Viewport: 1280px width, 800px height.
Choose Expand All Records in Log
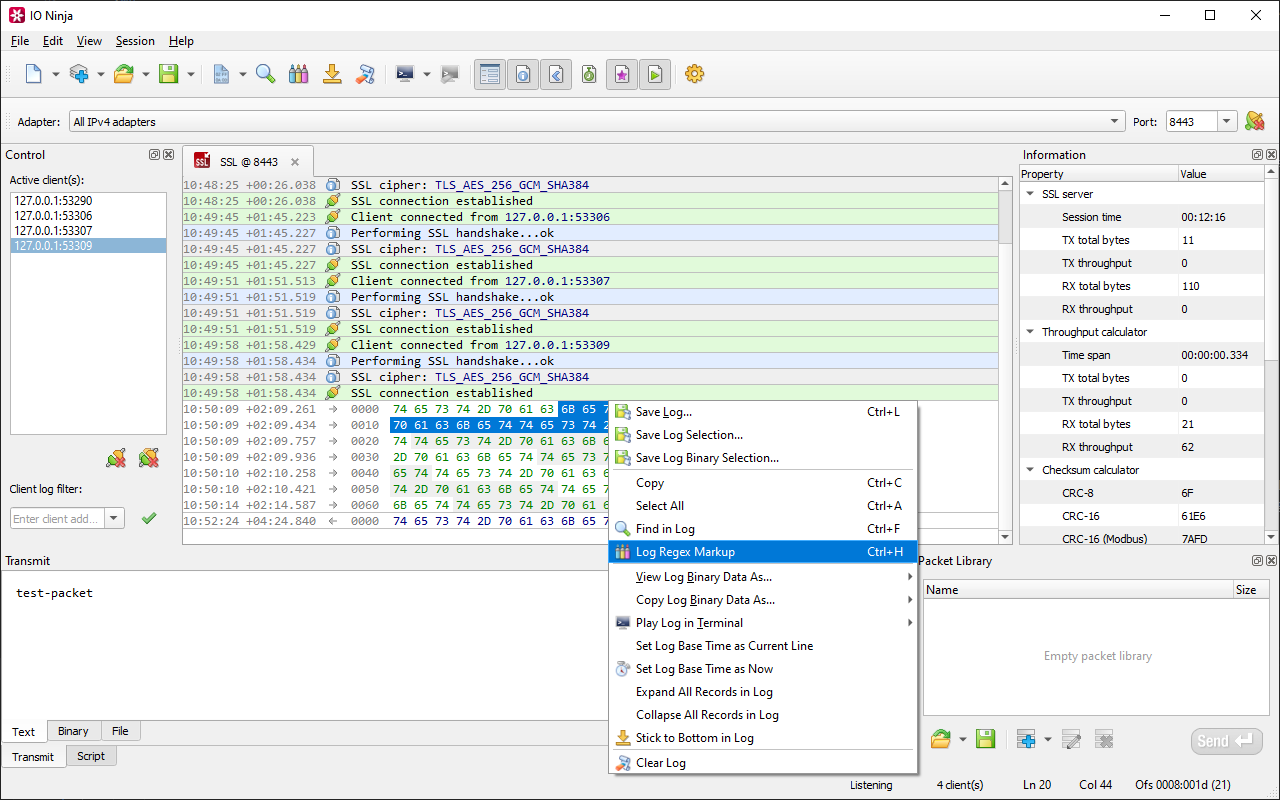tap(763, 692)
